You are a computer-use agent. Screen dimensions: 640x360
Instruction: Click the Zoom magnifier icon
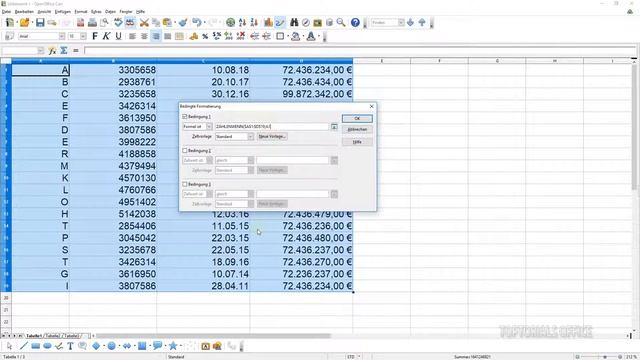[341, 22]
